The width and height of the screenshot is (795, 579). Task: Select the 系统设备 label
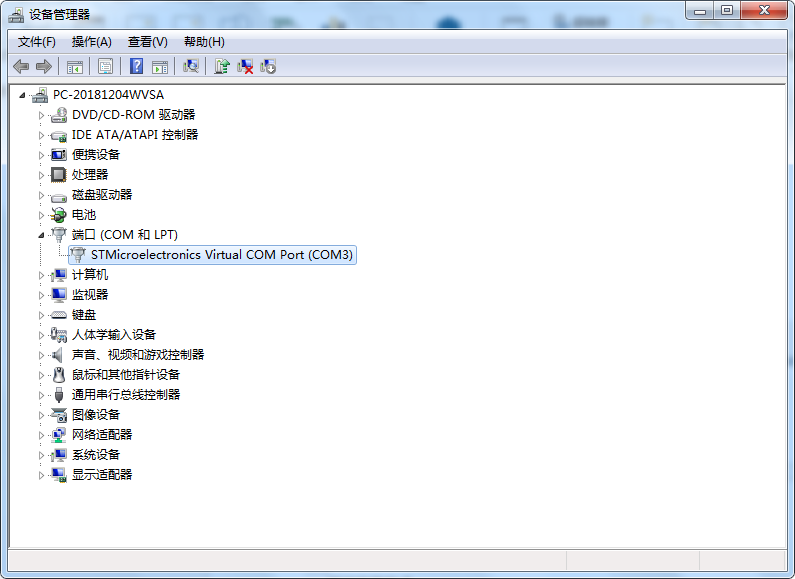click(96, 455)
